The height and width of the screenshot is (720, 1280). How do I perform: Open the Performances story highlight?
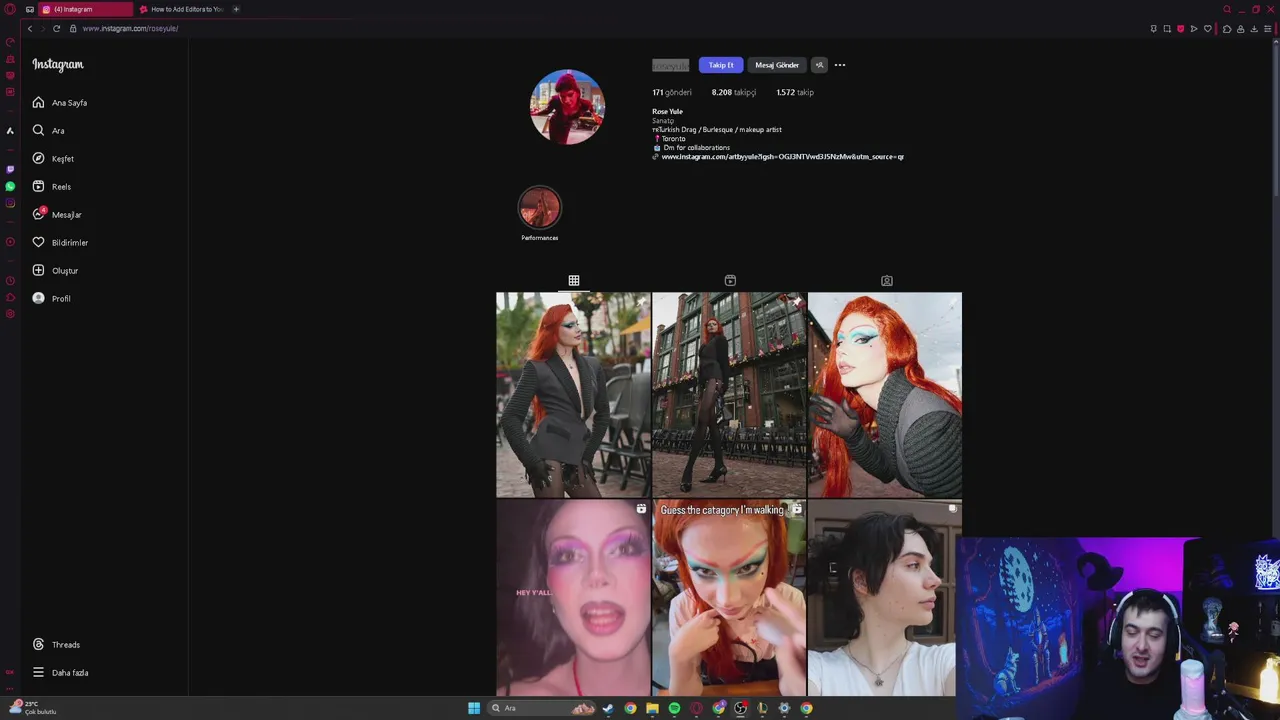[x=540, y=213]
